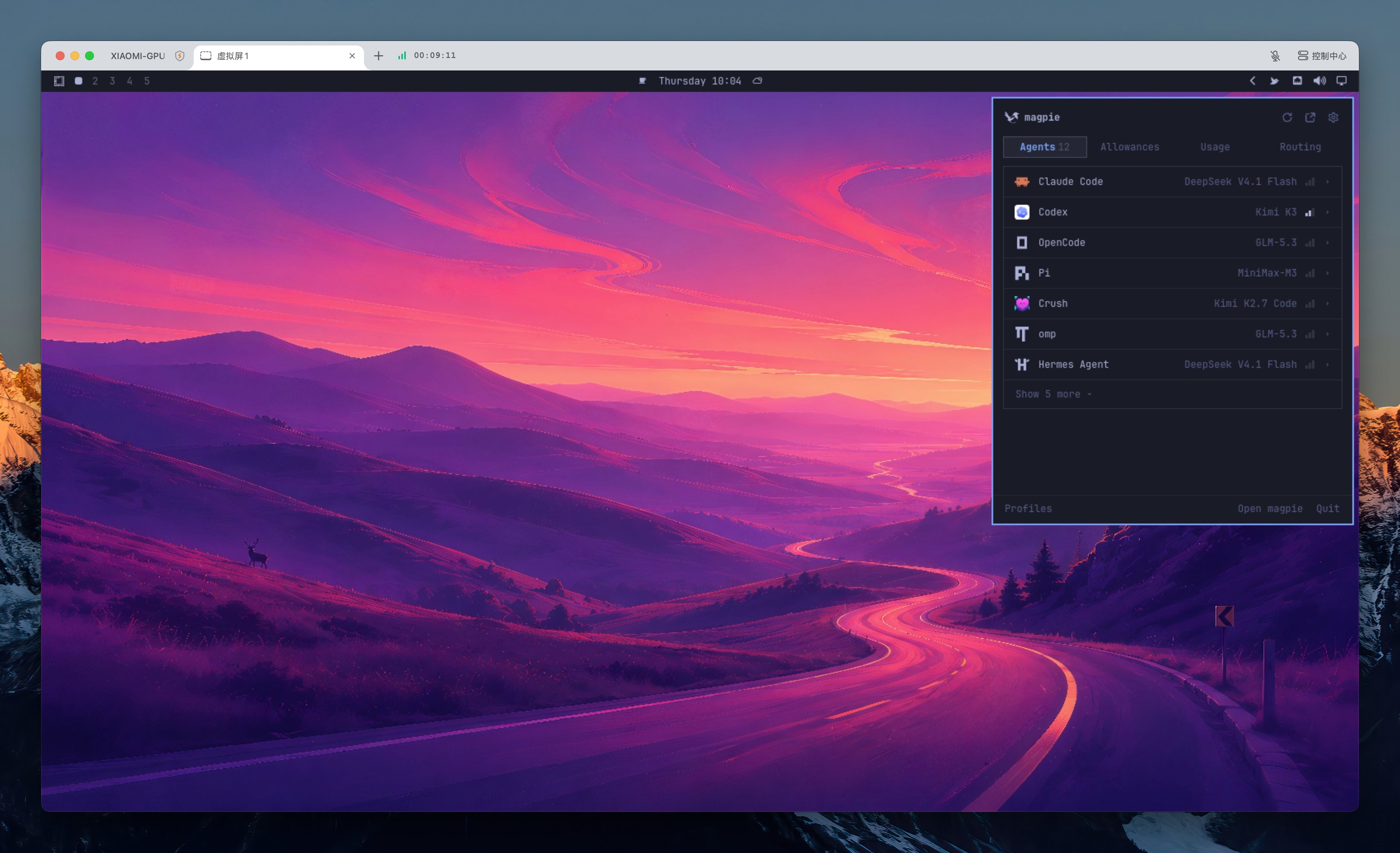Toggle the muted microphone icon

(x=1275, y=56)
